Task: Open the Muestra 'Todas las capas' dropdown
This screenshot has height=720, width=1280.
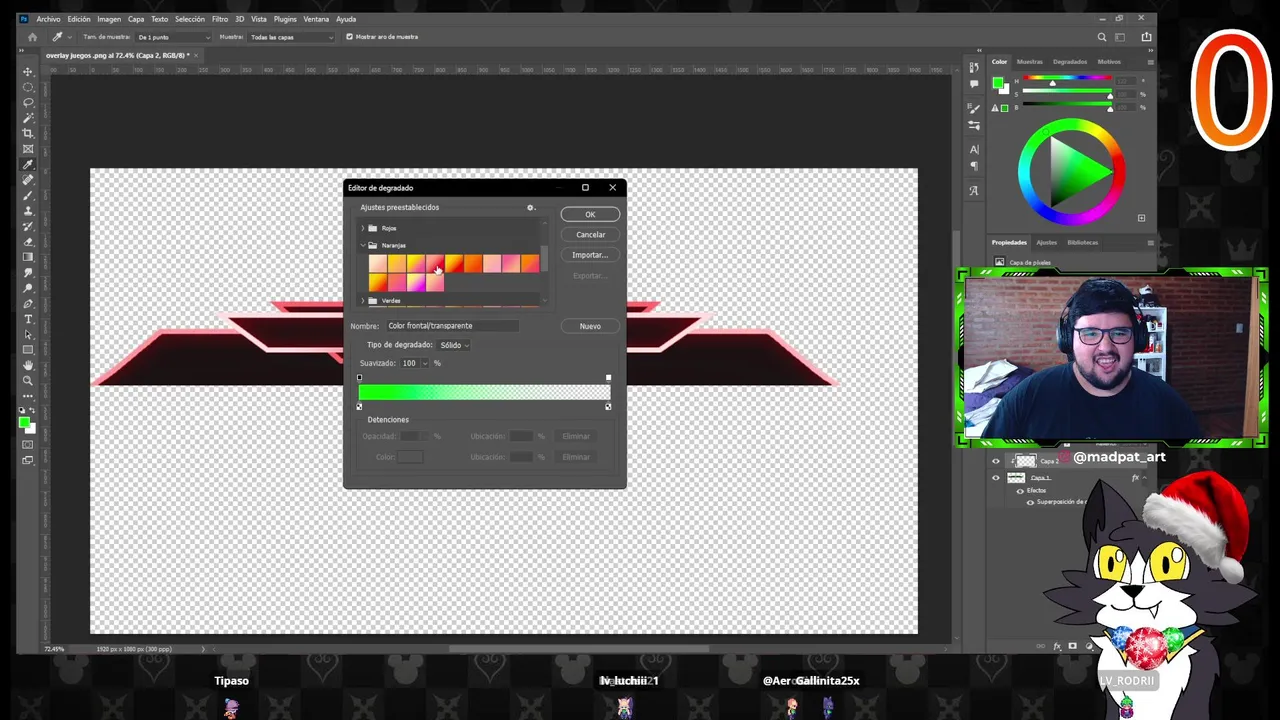Action: [x=291, y=37]
